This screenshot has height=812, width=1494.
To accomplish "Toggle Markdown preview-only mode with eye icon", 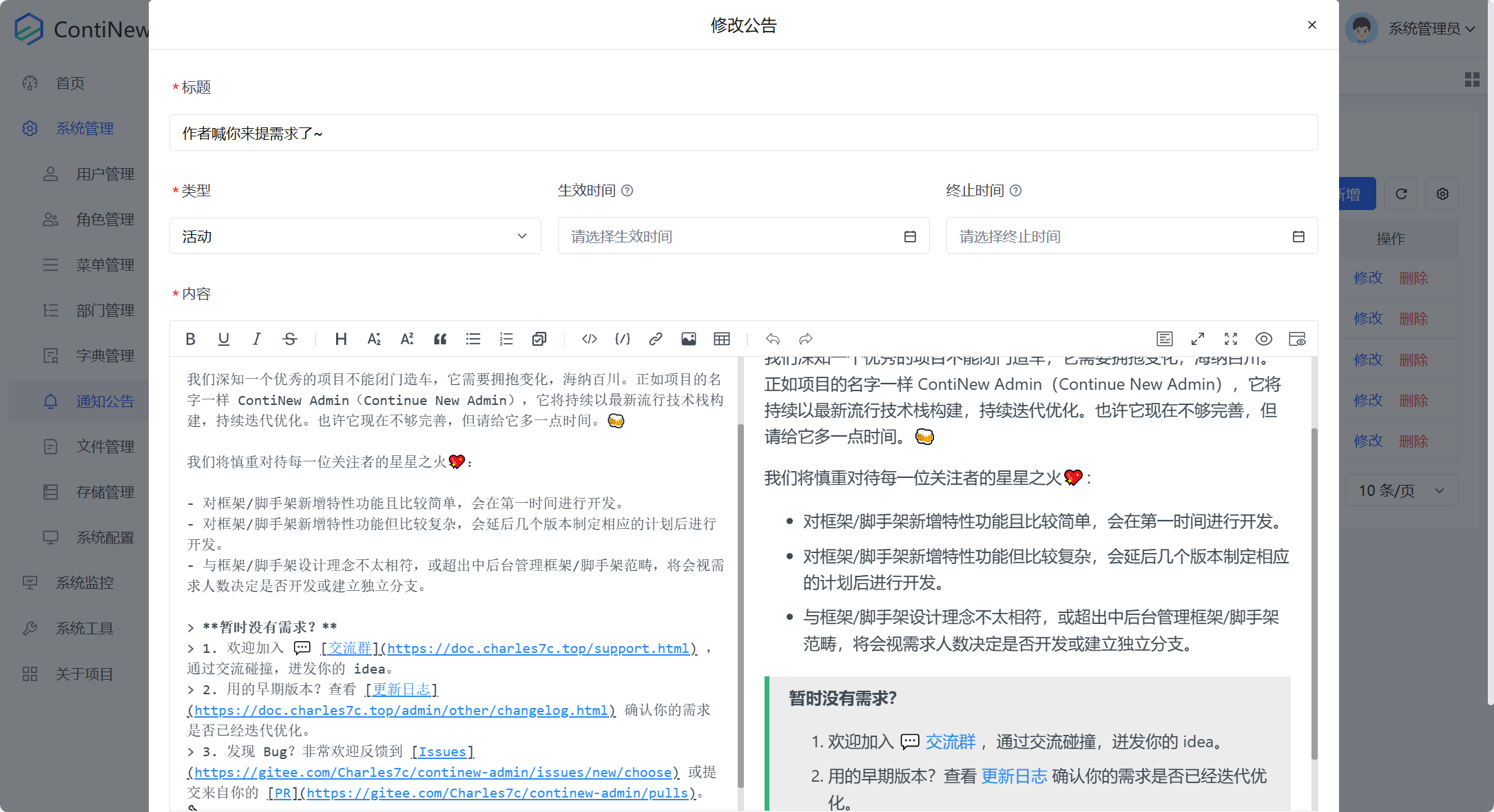I will pyautogui.click(x=1264, y=339).
